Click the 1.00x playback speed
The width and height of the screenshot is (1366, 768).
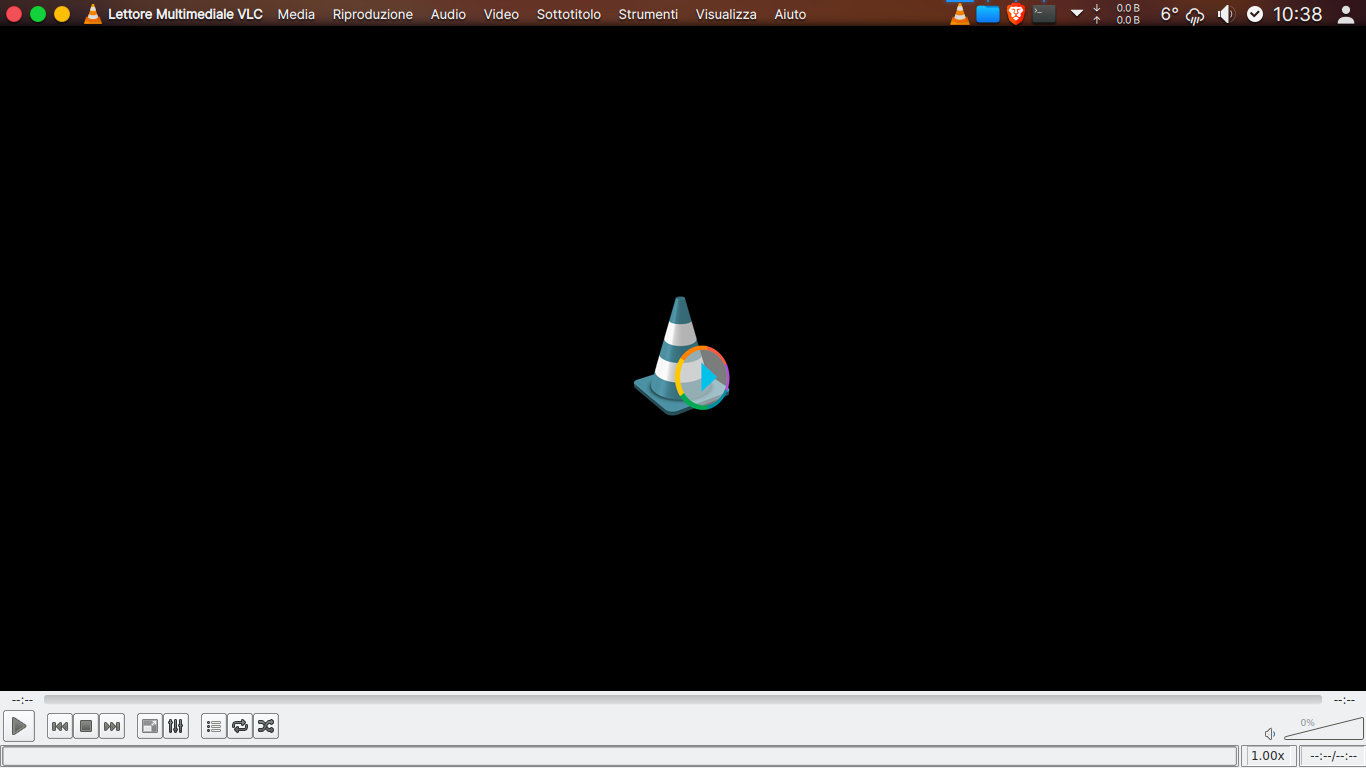pos(1268,756)
